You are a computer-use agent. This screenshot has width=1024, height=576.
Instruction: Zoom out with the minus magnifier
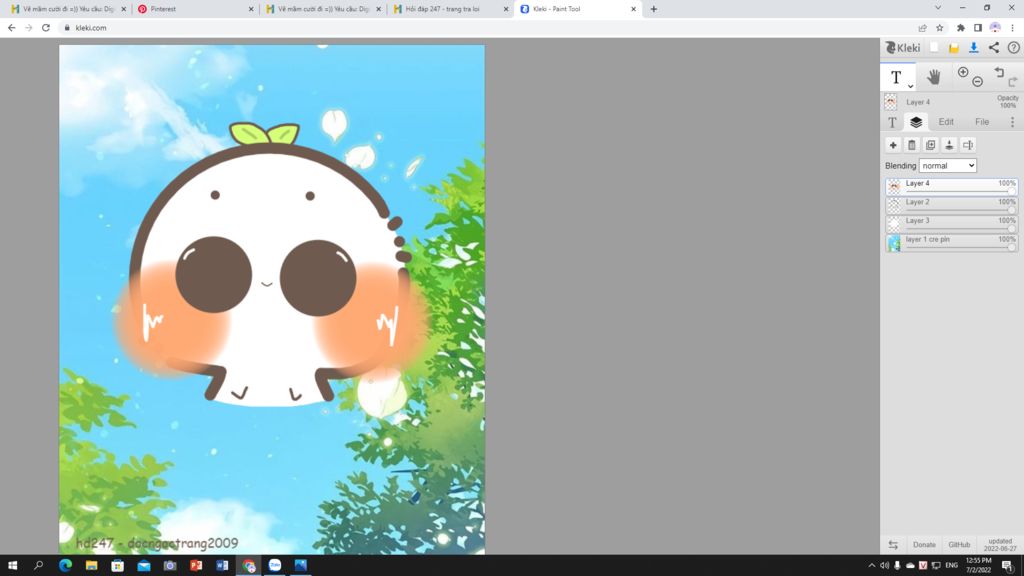tap(978, 82)
